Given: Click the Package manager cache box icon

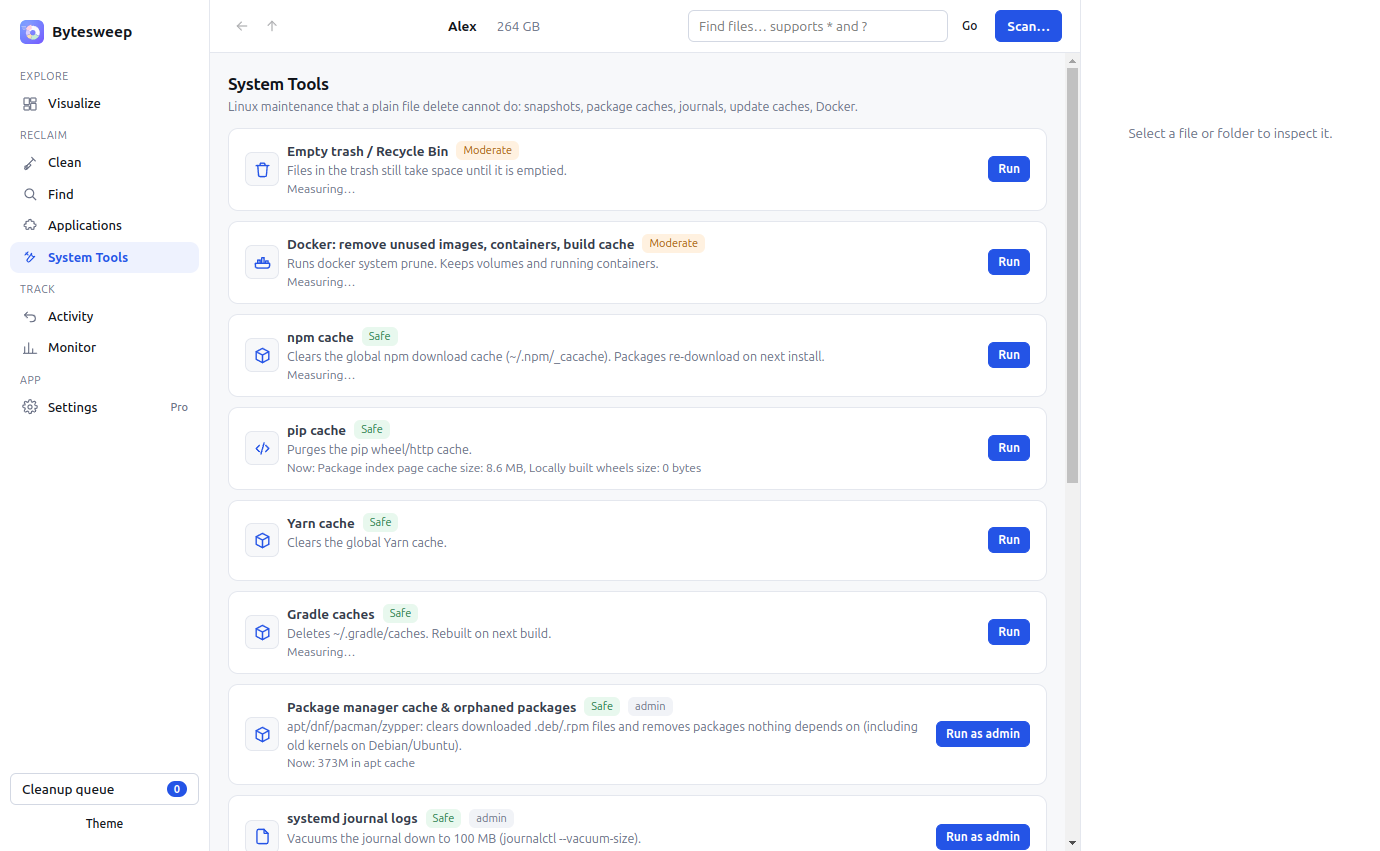Looking at the screenshot, I should coord(262,734).
